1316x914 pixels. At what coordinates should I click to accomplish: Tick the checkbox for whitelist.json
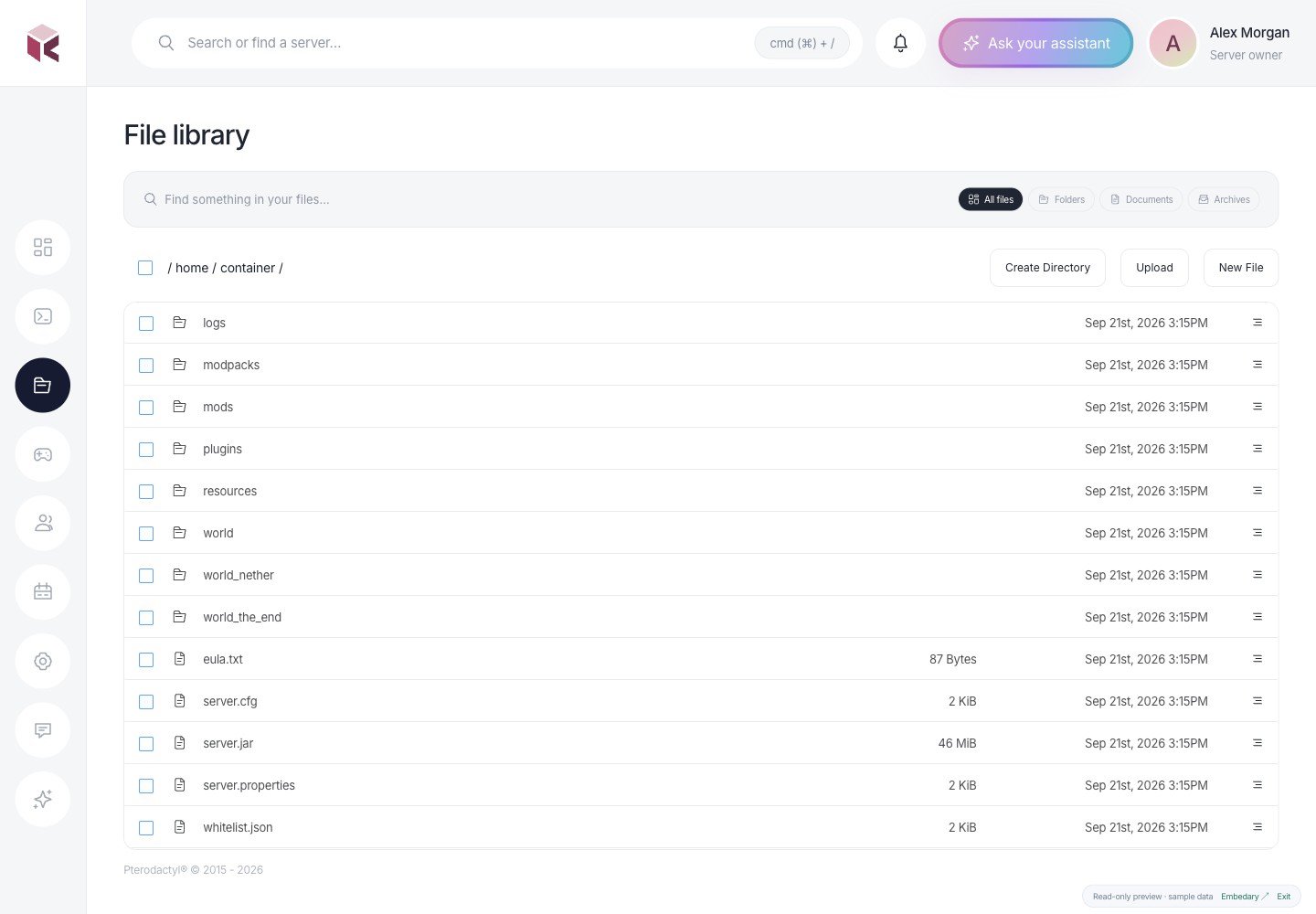coord(146,828)
